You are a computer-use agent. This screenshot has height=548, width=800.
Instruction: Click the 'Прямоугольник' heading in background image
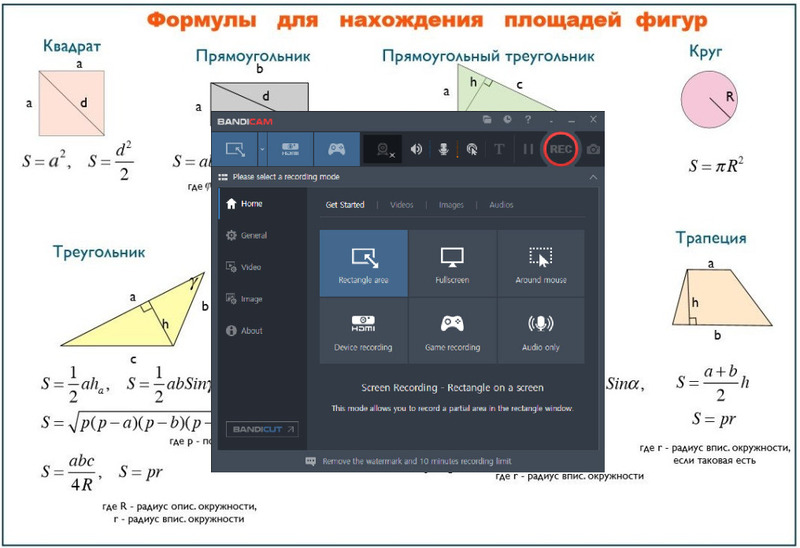253,56
